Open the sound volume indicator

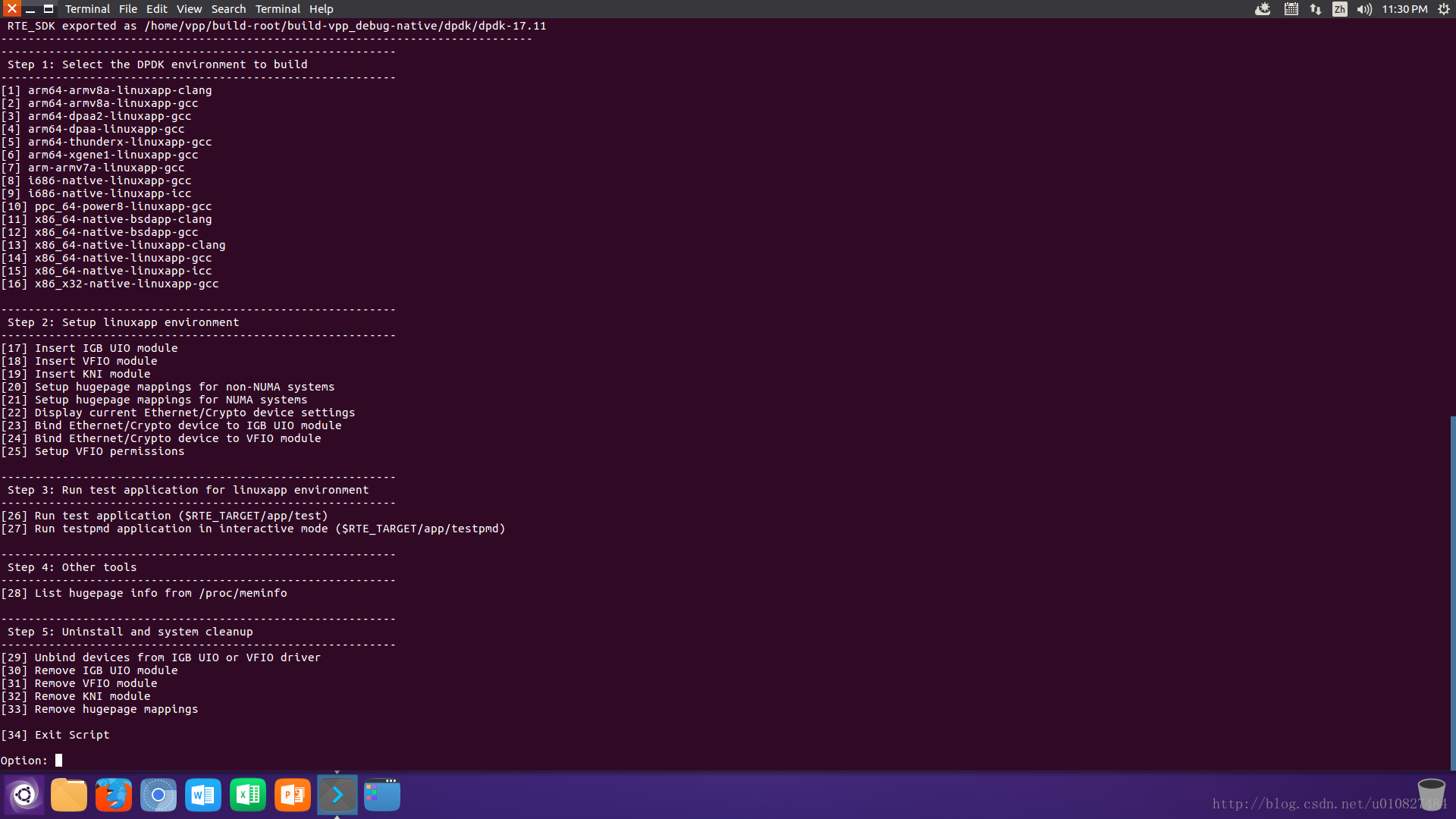(1364, 9)
